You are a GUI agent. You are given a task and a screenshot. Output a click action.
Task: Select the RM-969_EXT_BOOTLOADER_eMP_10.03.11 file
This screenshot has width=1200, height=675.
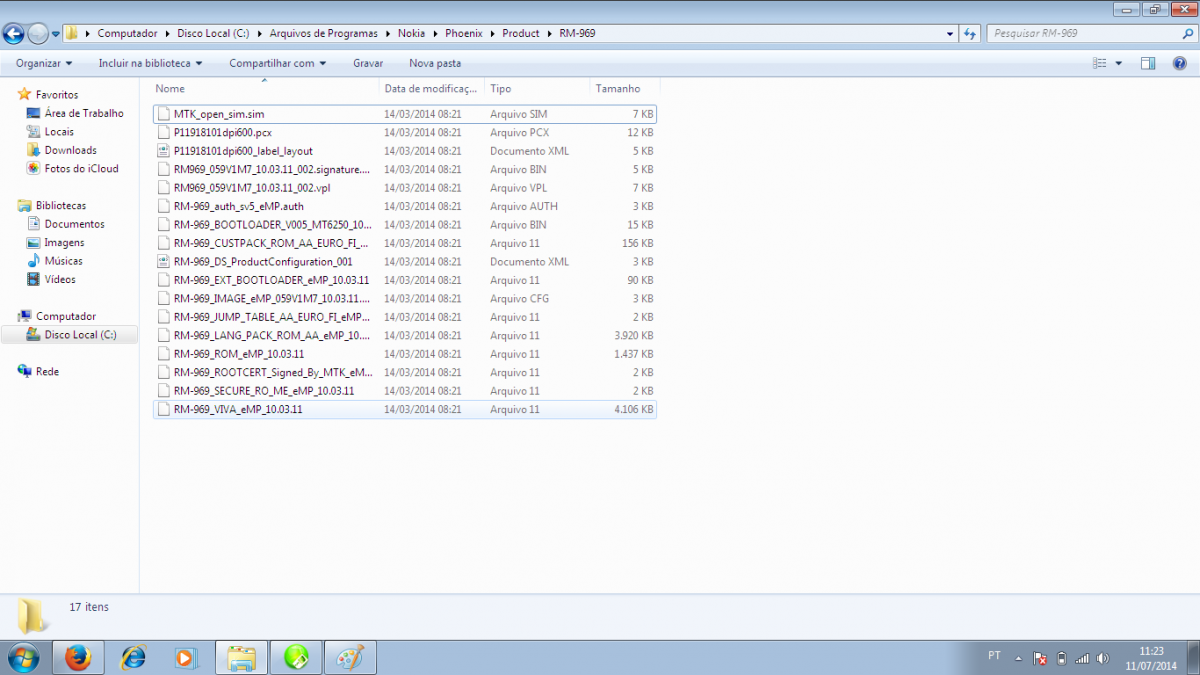point(405,280)
